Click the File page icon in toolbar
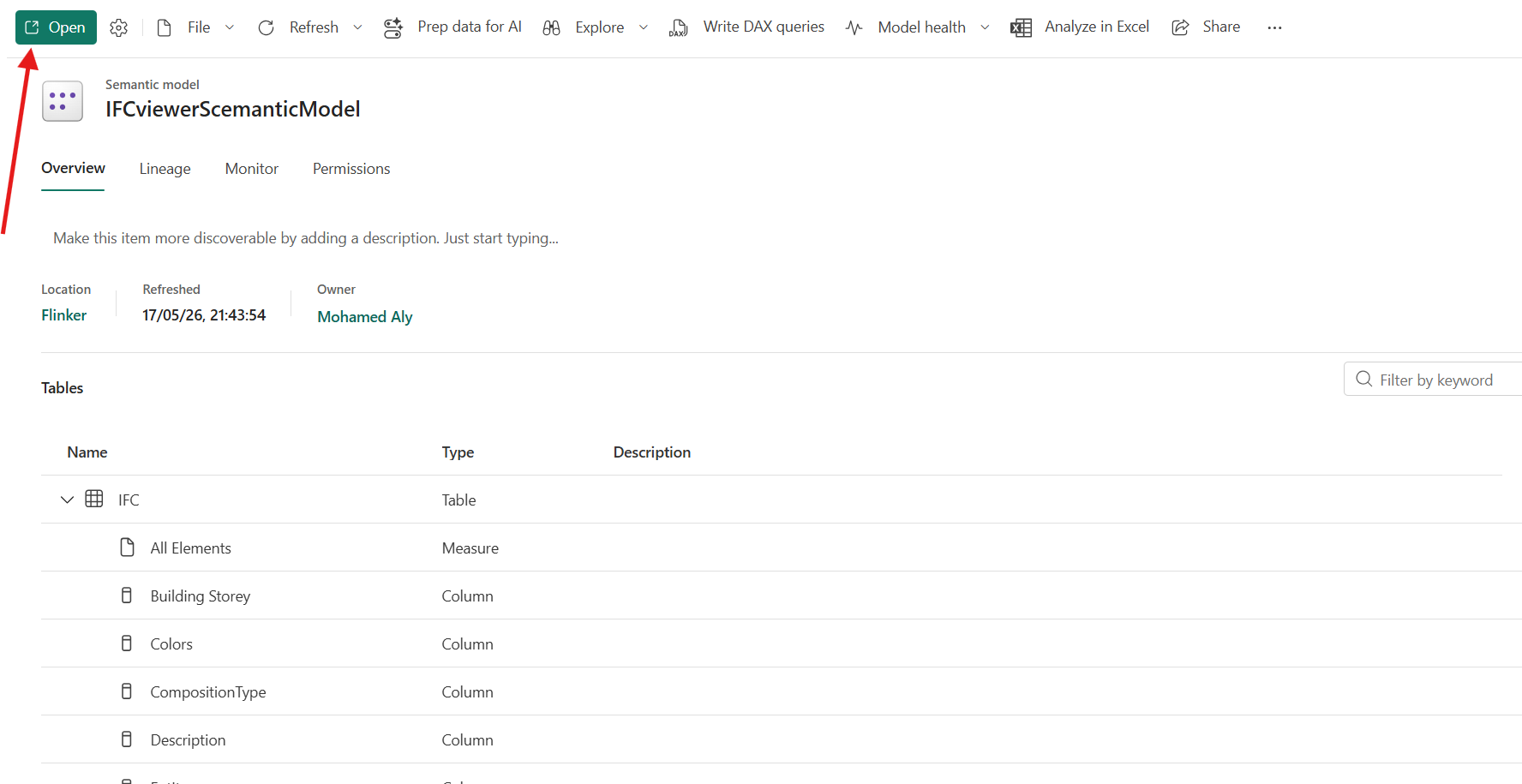This screenshot has height=784, width=1522. [x=164, y=27]
